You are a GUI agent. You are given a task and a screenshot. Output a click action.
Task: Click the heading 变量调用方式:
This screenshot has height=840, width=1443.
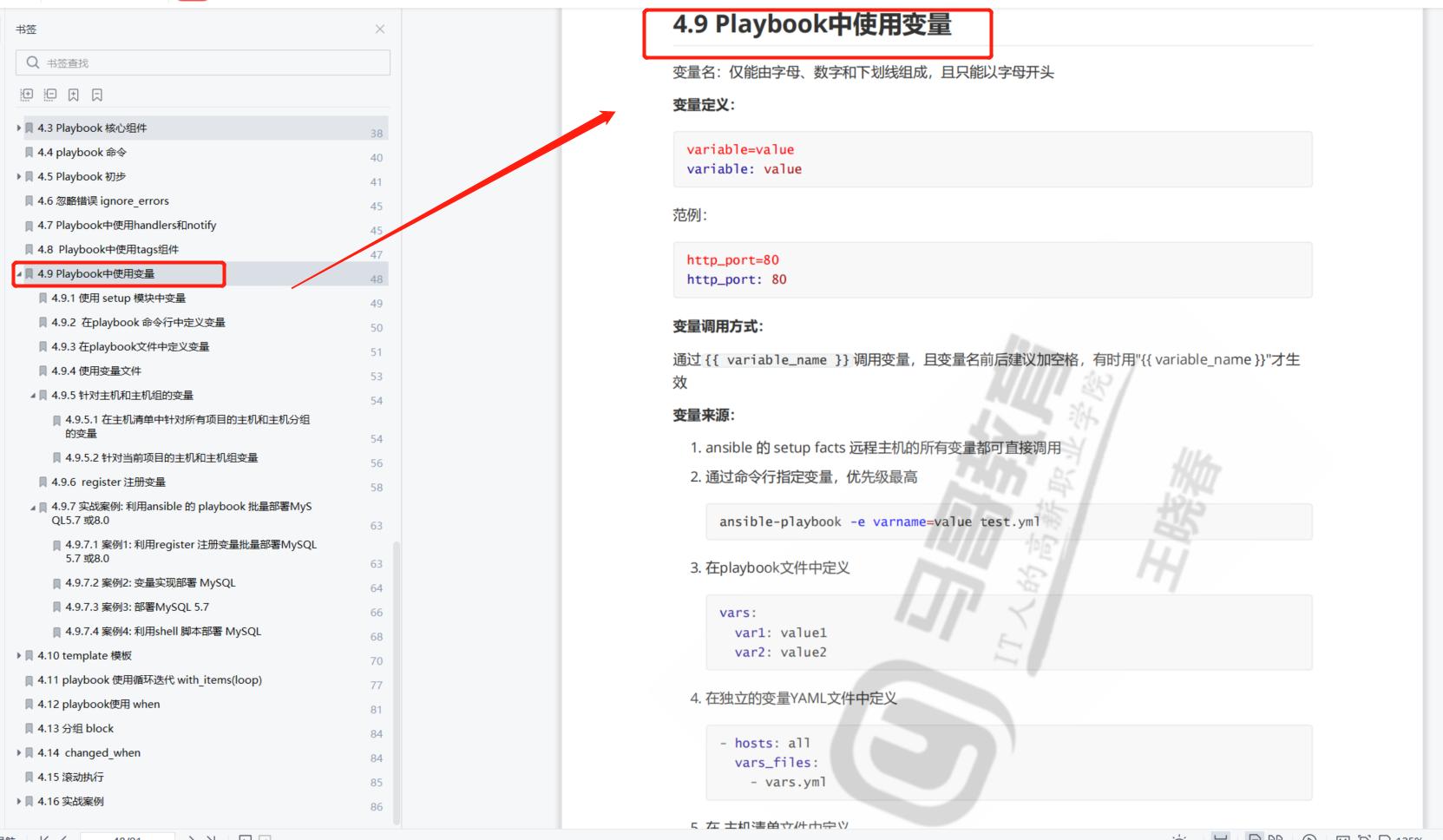718,326
